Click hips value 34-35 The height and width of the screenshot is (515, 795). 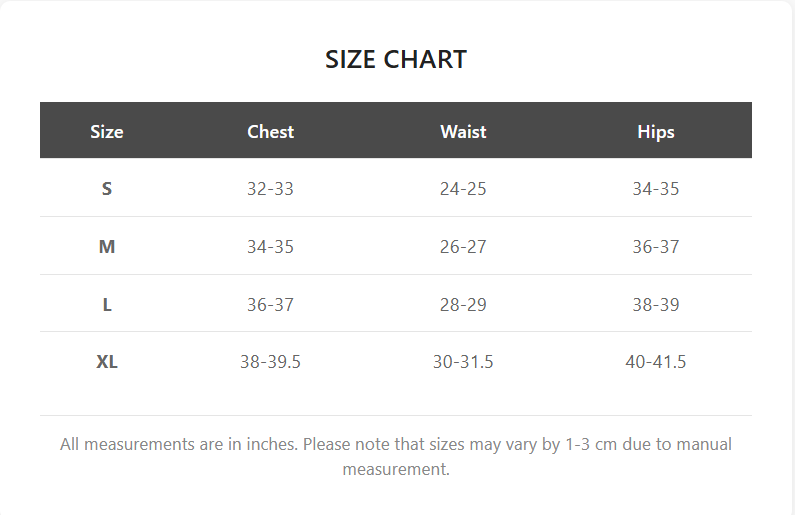pyautogui.click(x=656, y=188)
